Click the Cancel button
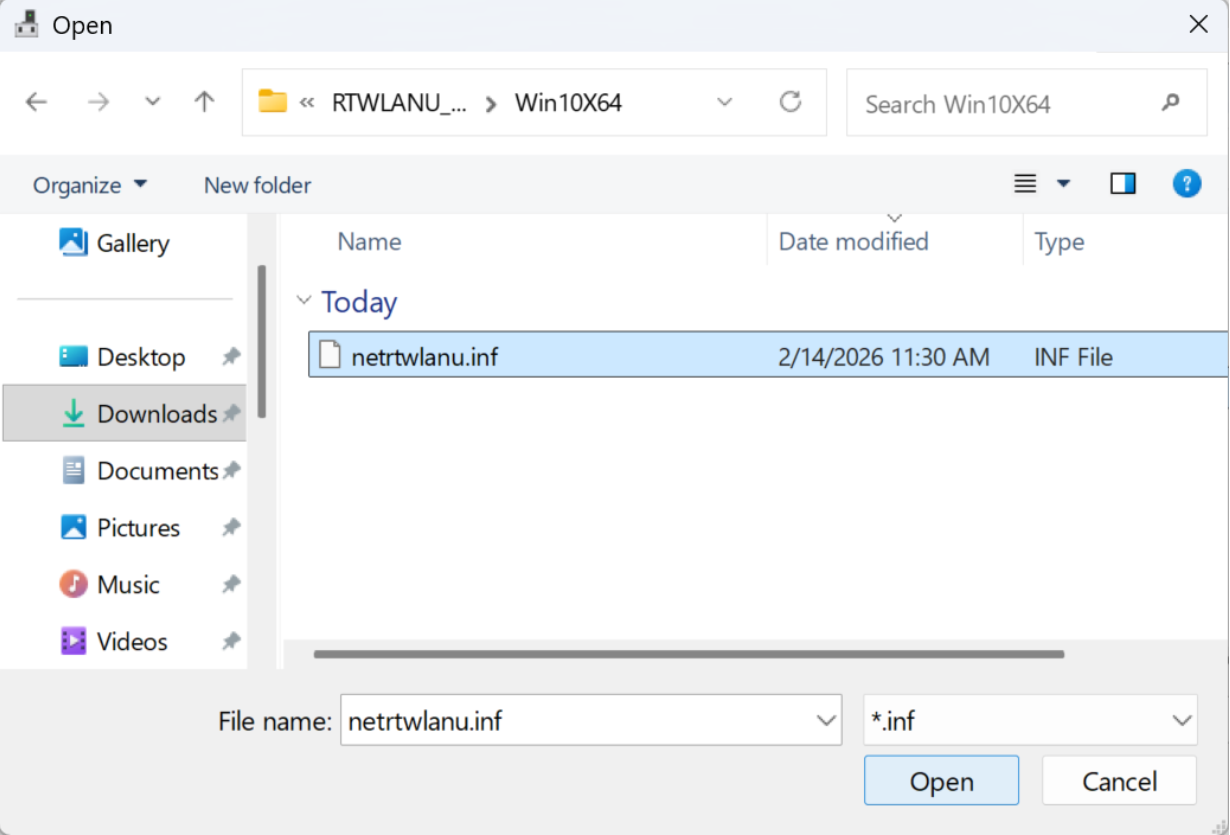1230x835 pixels. pyautogui.click(x=1119, y=781)
